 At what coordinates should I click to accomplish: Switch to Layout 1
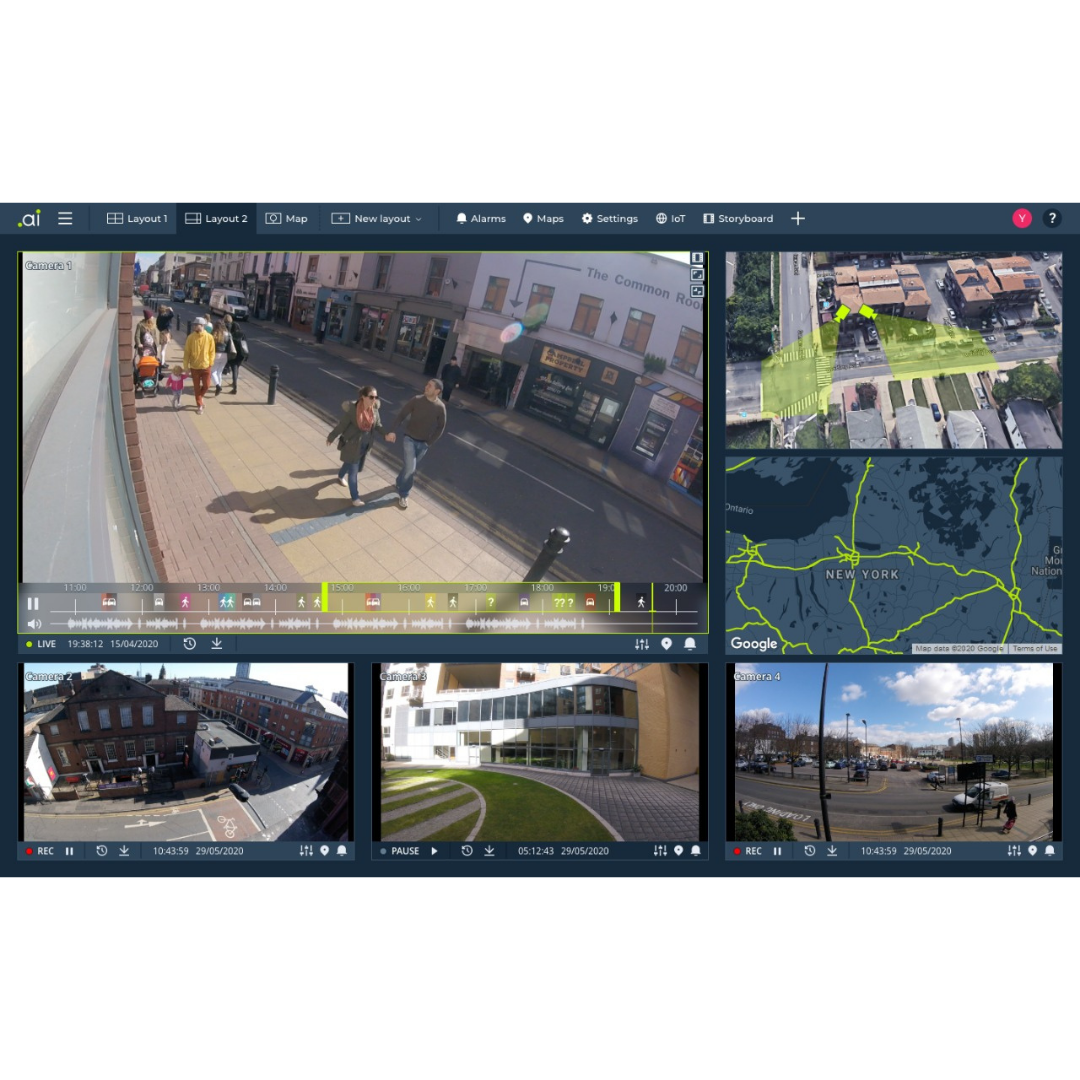tap(135, 218)
